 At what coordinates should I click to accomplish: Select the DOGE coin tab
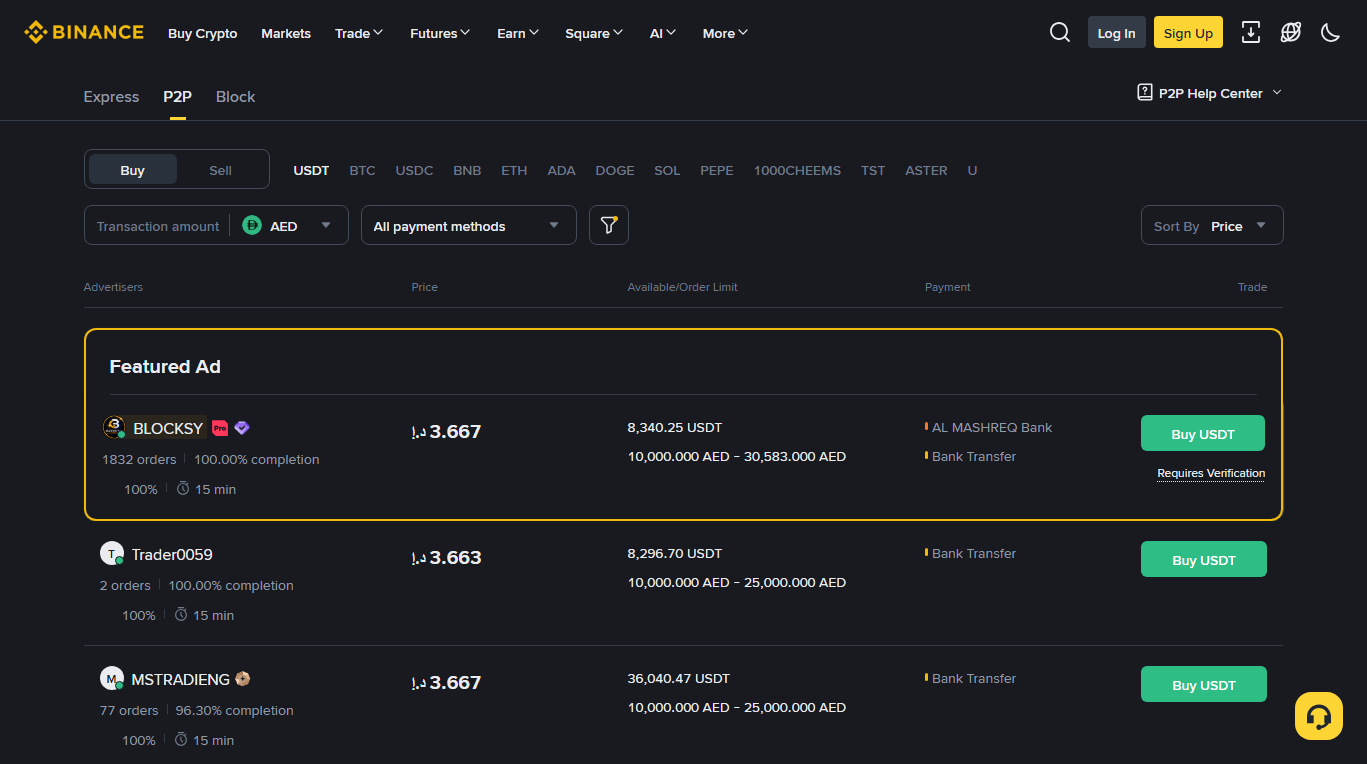click(615, 170)
